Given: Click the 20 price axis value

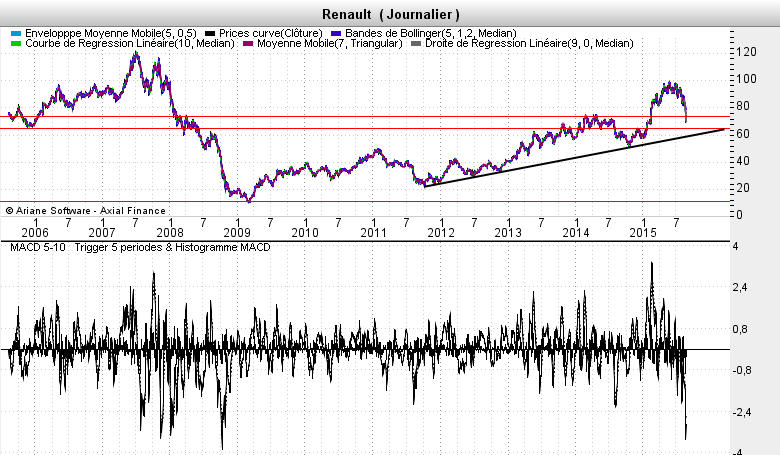Looking at the screenshot, I should (743, 188).
